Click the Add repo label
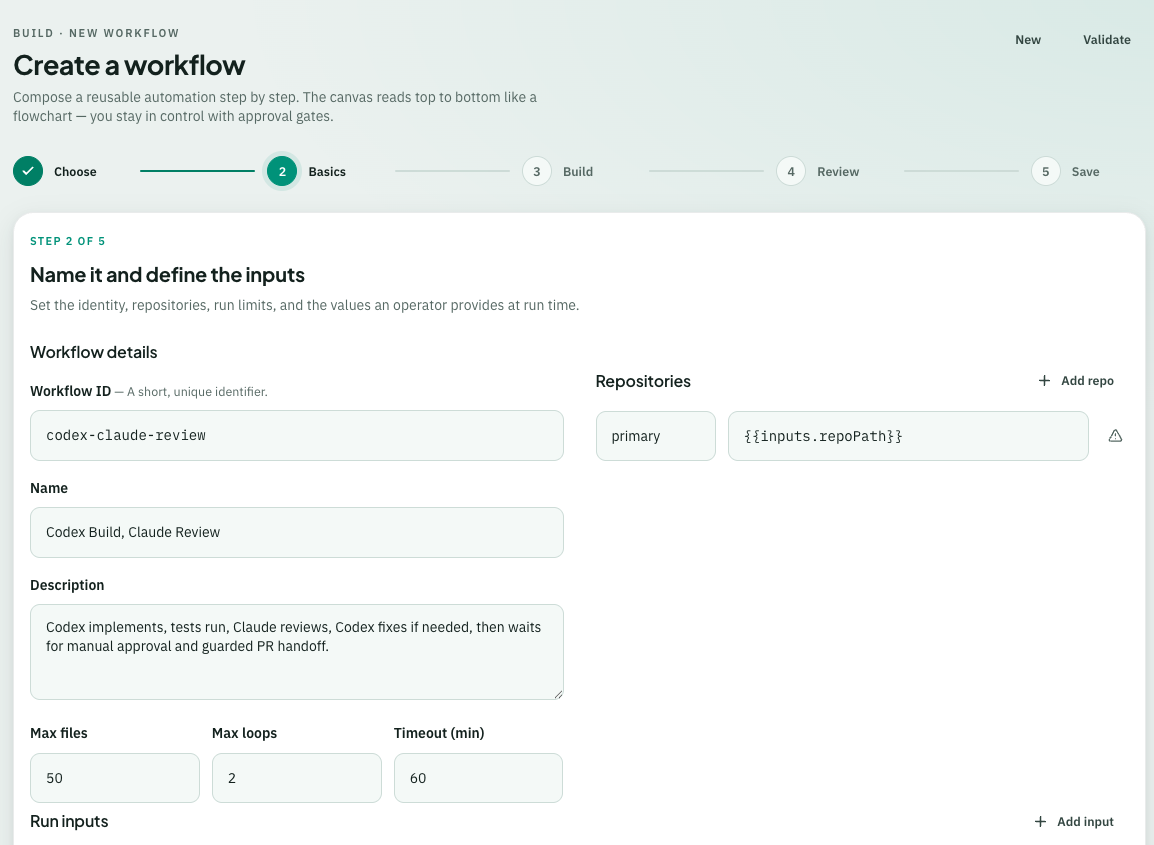This screenshot has width=1154, height=845. (1087, 381)
